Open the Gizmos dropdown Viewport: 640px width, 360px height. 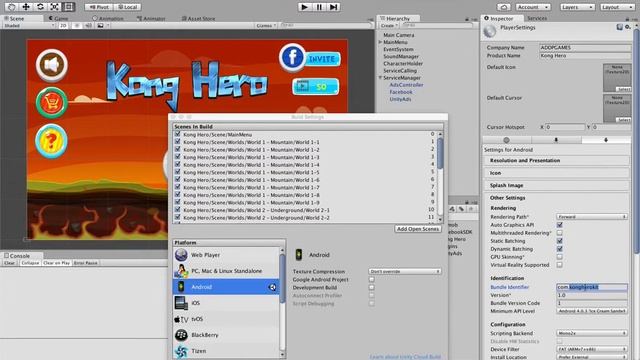click(x=266, y=25)
